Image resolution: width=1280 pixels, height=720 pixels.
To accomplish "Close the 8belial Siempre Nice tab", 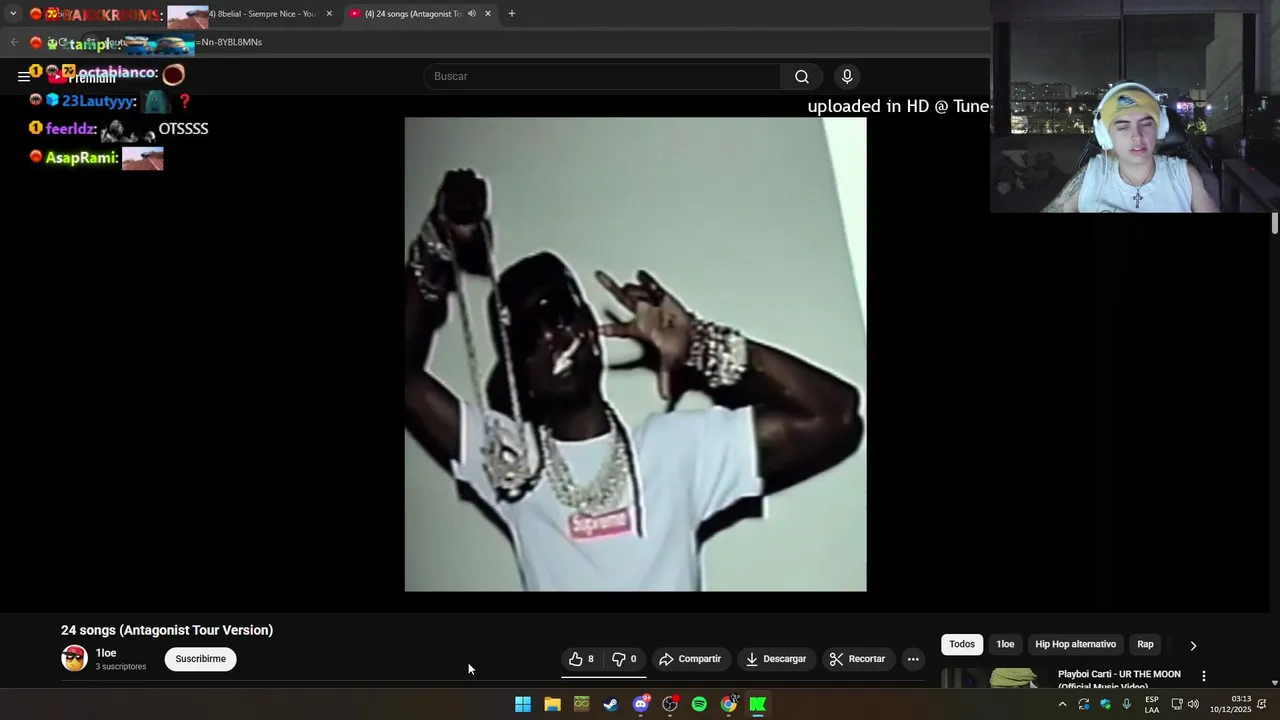I will (x=329, y=14).
